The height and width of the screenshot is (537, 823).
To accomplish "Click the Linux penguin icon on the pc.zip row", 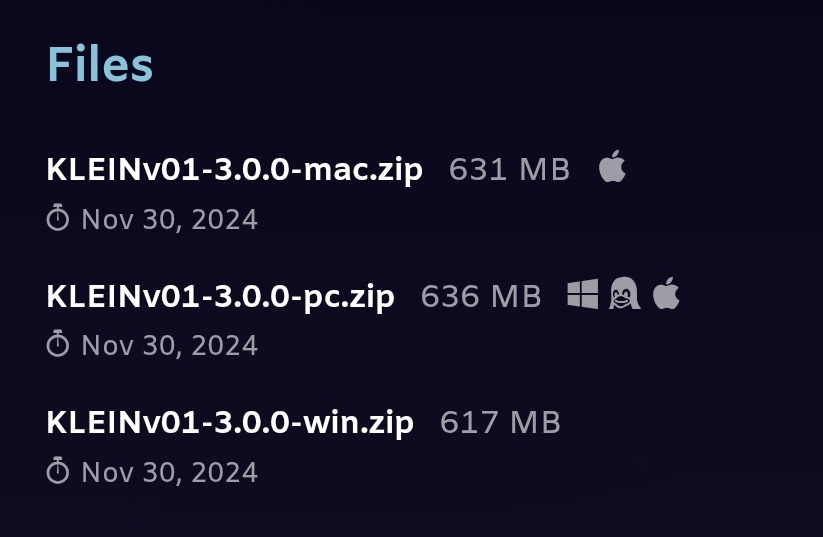I will point(625,293).
